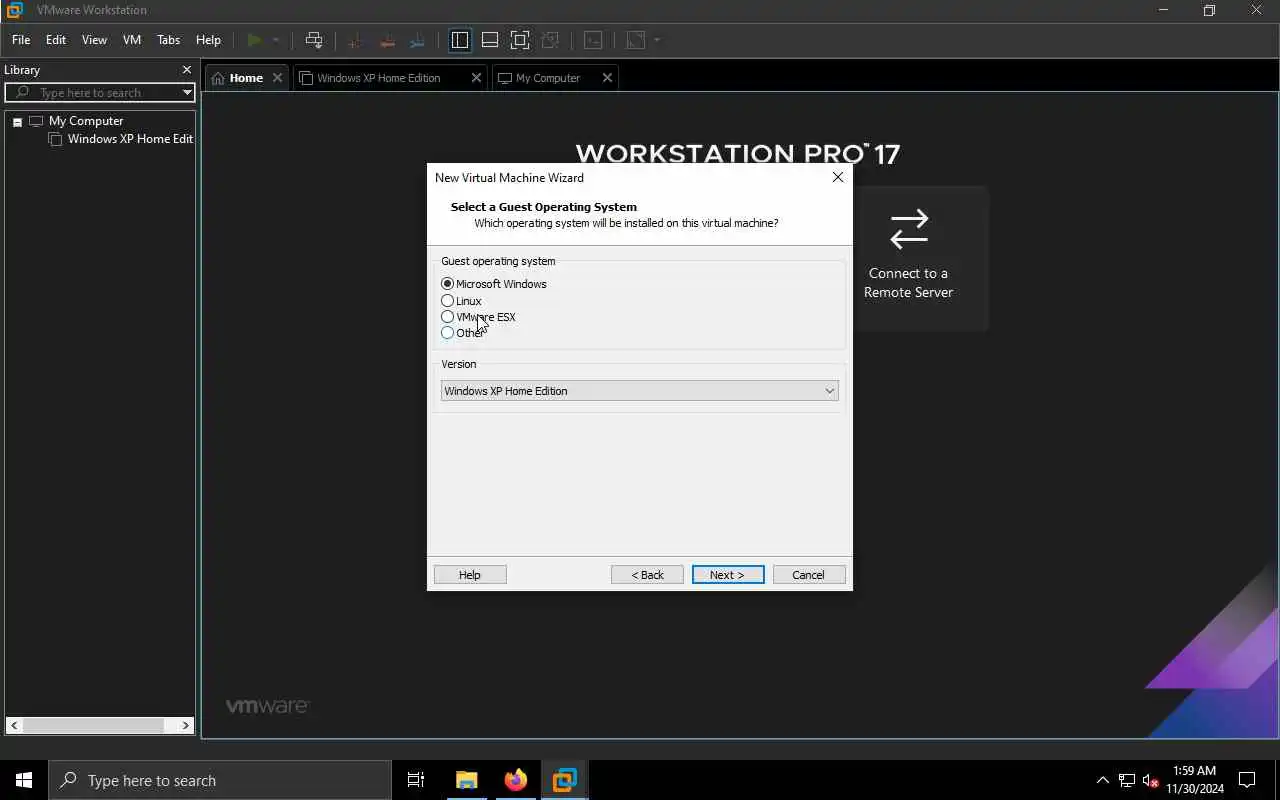Close the Library panel
Screen dimensions: 1280x800
click(186, 70)
